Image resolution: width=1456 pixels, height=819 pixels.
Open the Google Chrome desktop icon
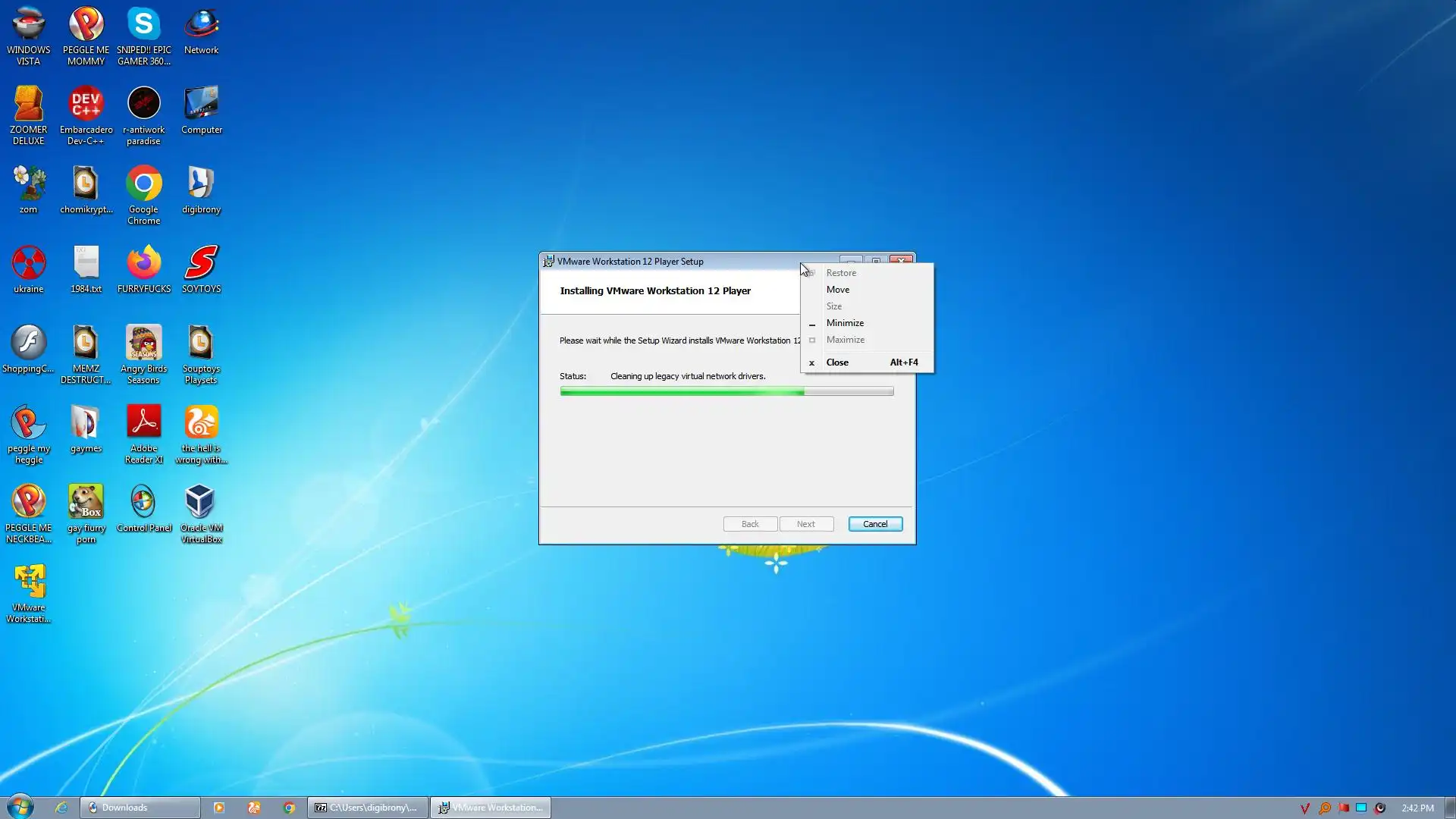click(x=143, y=184)
